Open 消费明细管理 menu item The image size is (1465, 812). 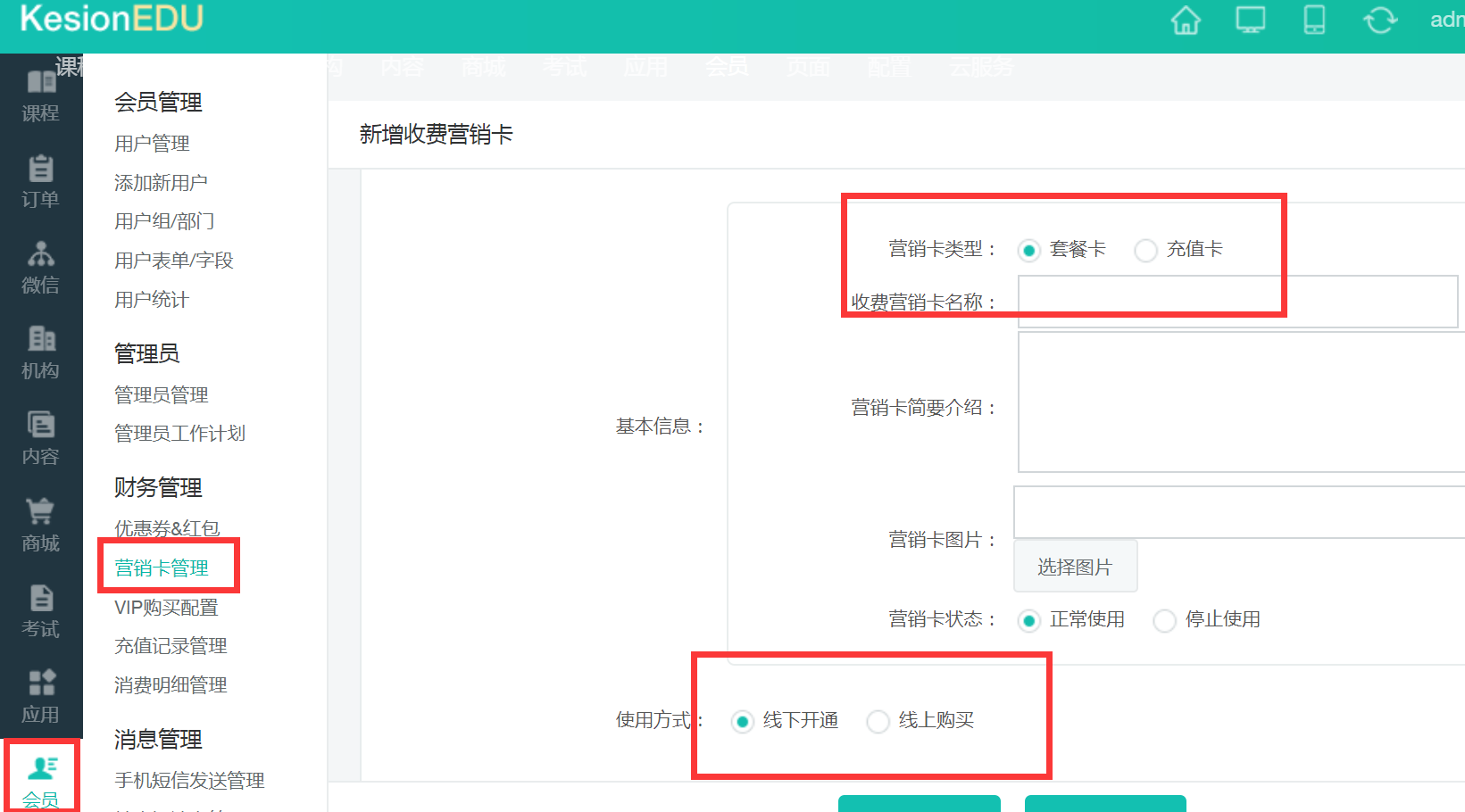pos(171,685)
